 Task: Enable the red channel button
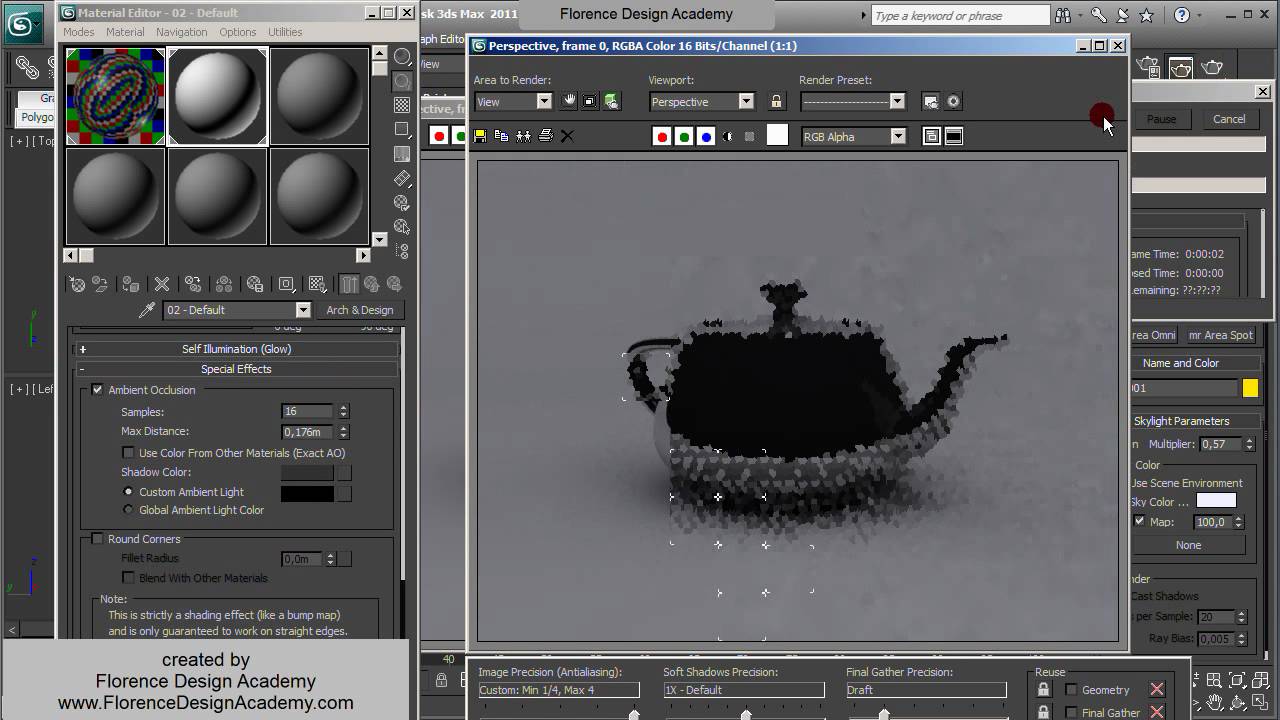661,137
